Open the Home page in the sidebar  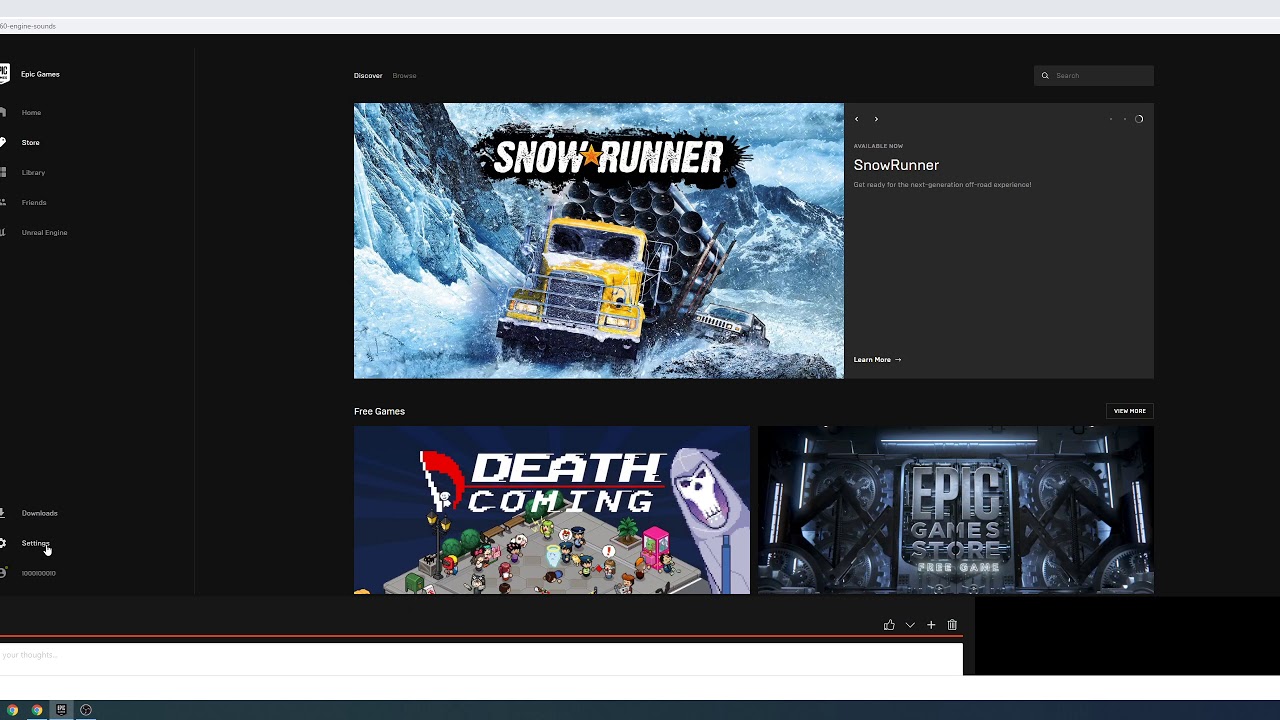(x=31, y=113)
